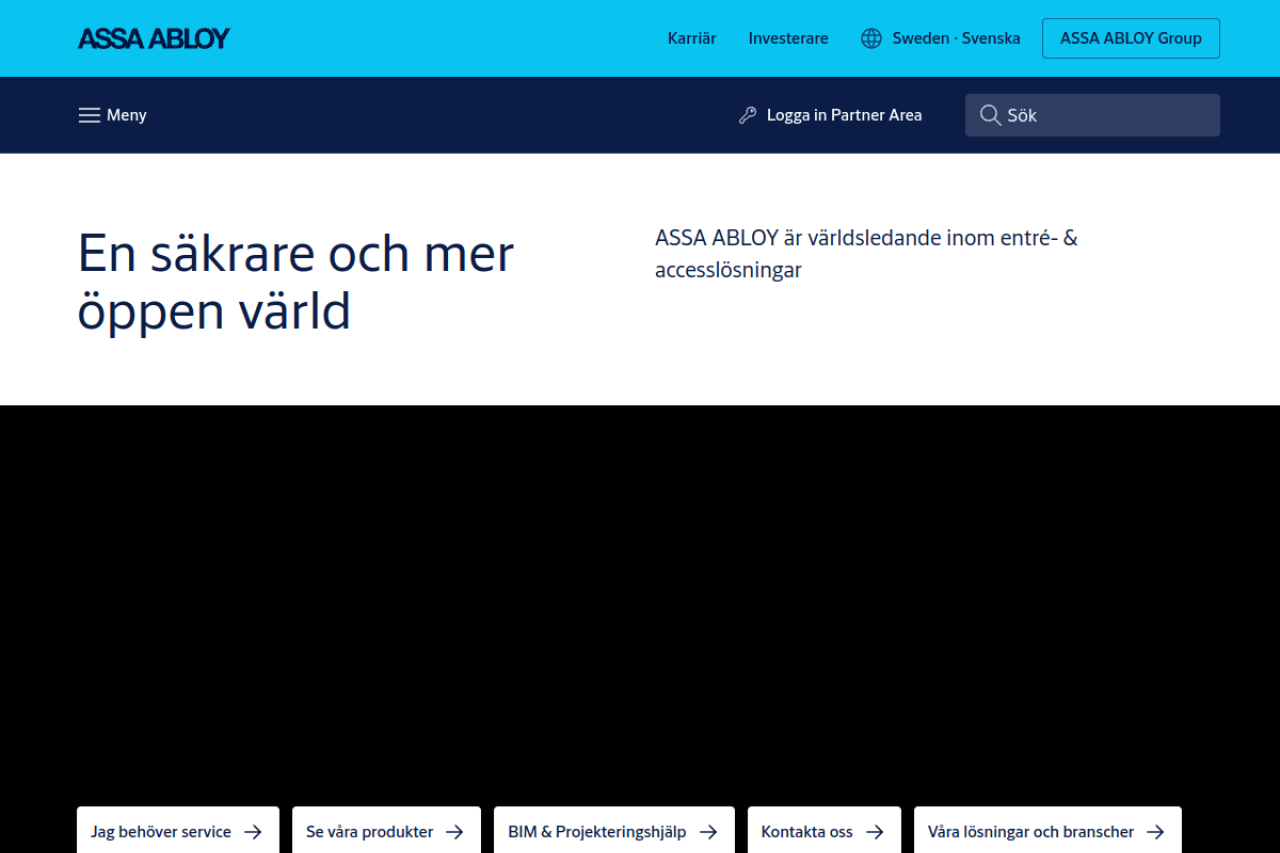Click the arrow beside Kontakta oss
Viewport: 1280px width, 853px height.
click(875, 832)
